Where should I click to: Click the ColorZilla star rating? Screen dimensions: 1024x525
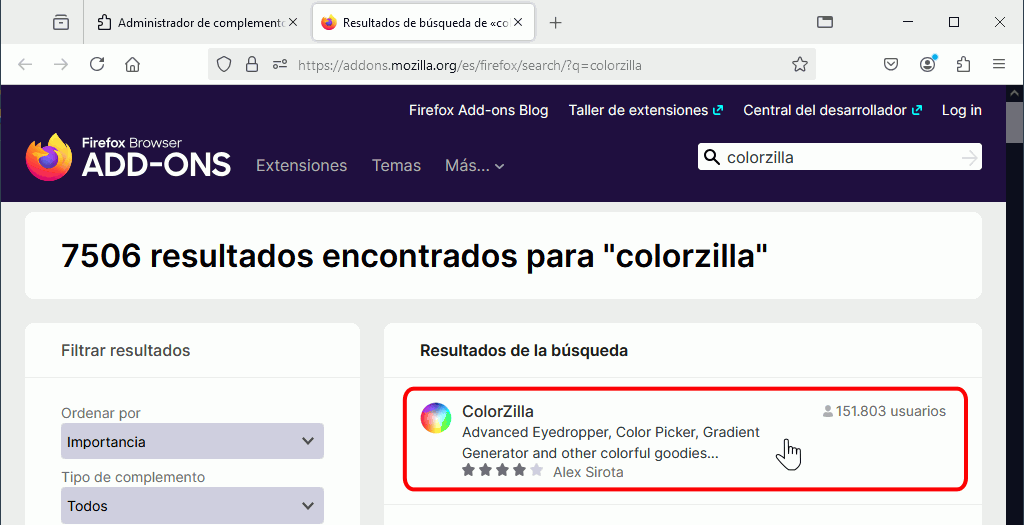(502, 470)
